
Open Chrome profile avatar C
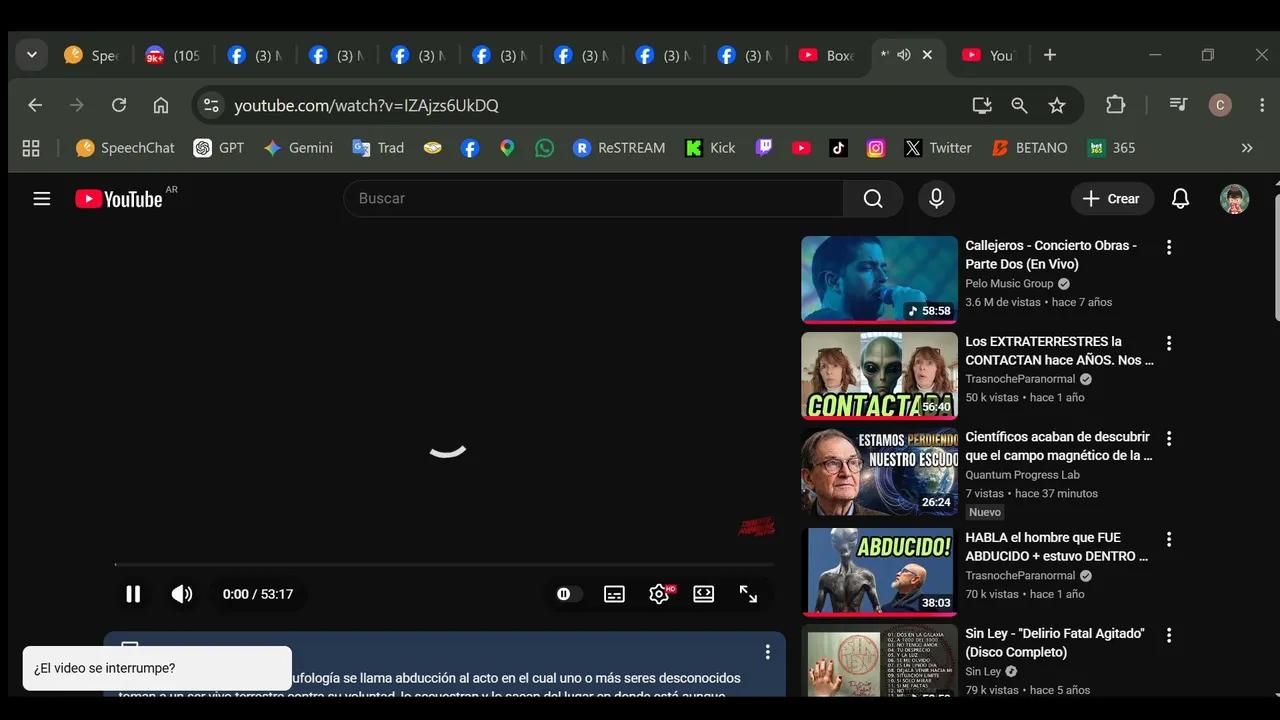pos(1220,105)
